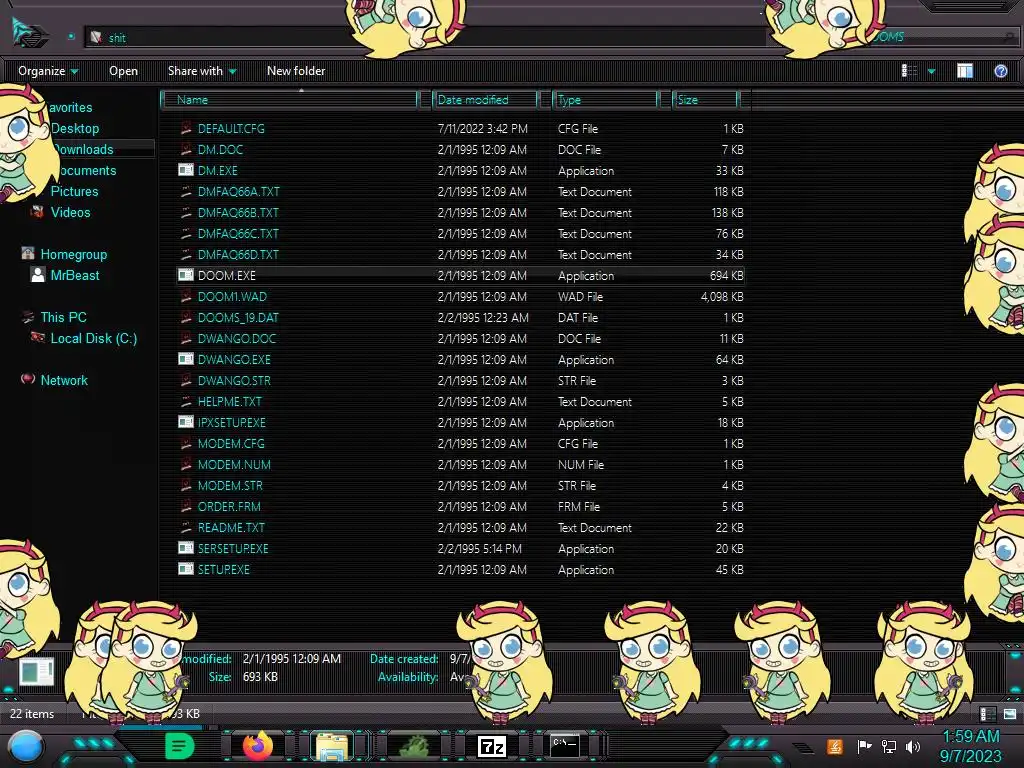Select This PC in navigation pane

63,317
